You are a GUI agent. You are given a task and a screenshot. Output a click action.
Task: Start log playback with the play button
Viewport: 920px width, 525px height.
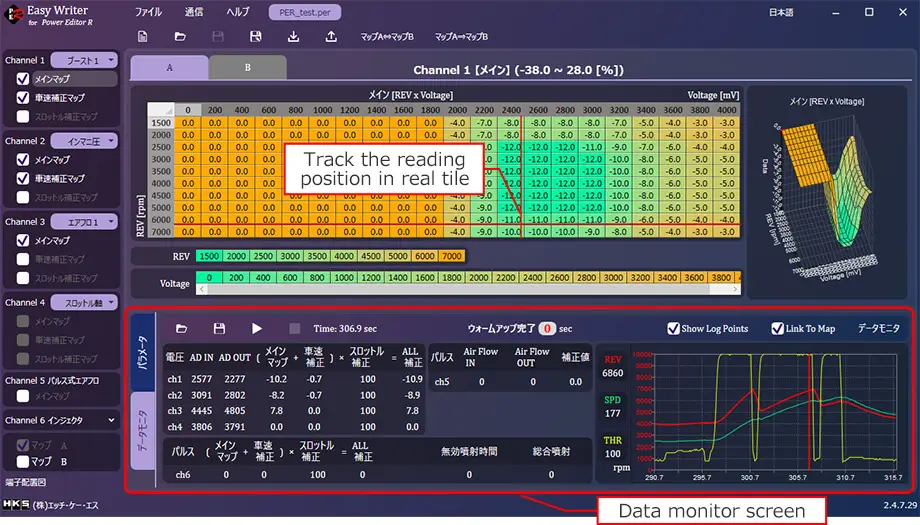(x=256, y=328)
